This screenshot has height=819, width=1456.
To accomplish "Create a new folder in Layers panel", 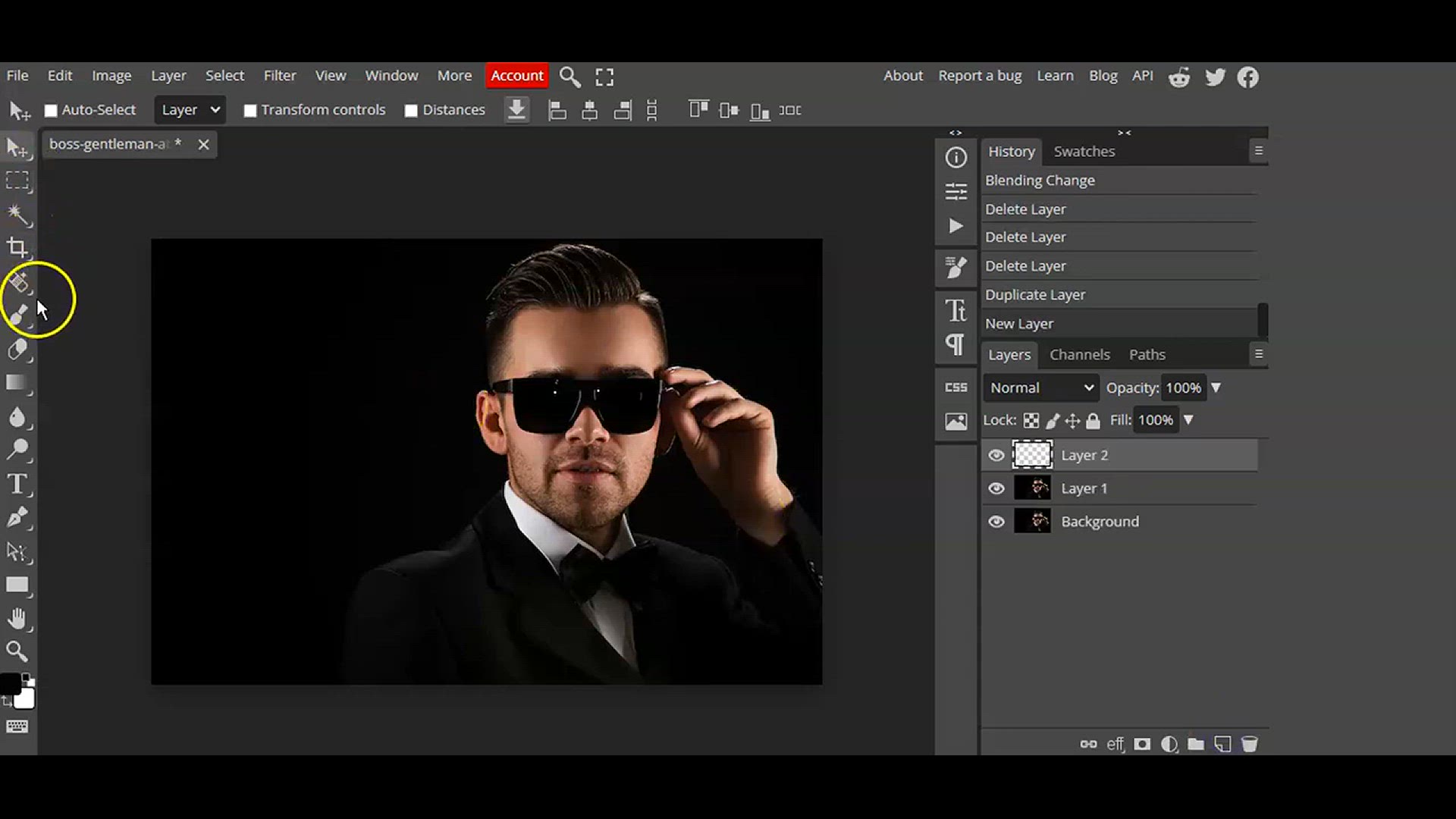I will [x=1196, y=744].
